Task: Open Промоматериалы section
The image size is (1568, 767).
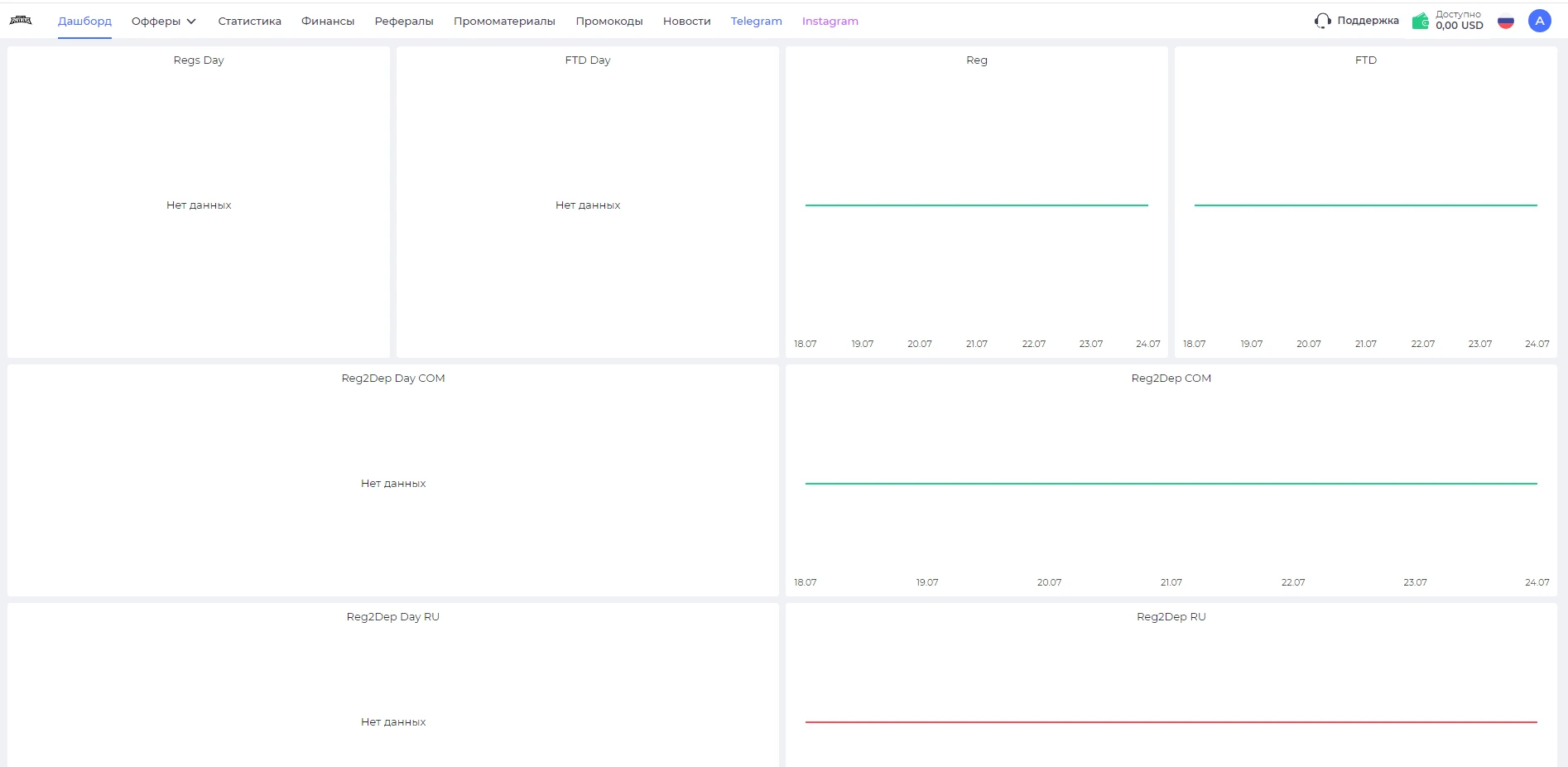Action: (x=504, y=22)
